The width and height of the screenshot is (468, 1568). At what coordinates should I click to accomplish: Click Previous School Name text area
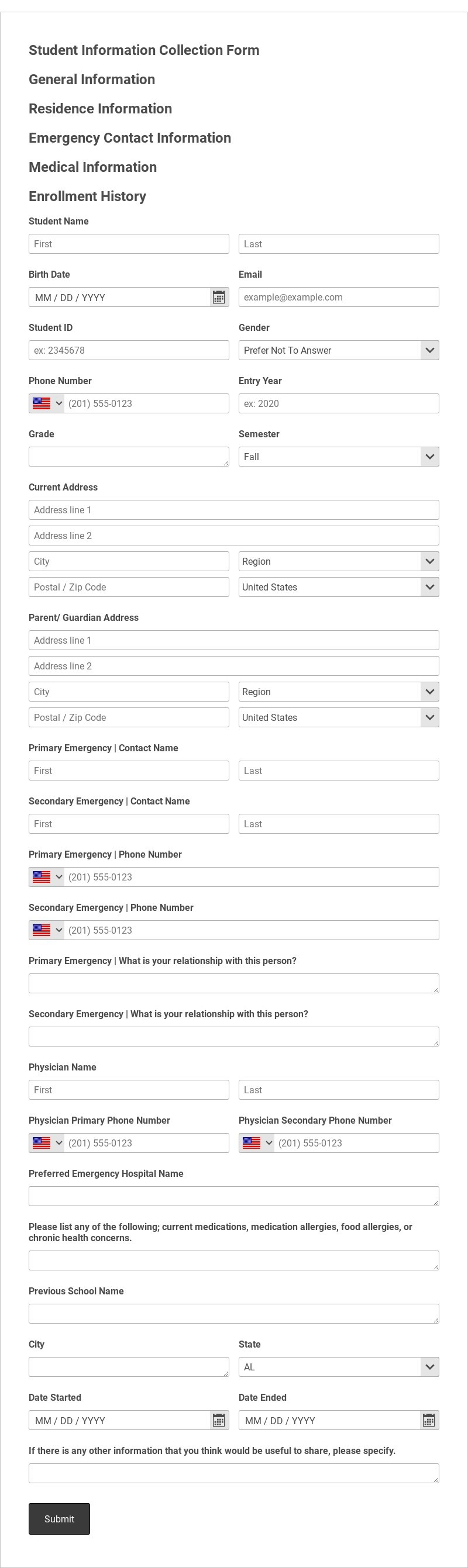(234, 1314)
